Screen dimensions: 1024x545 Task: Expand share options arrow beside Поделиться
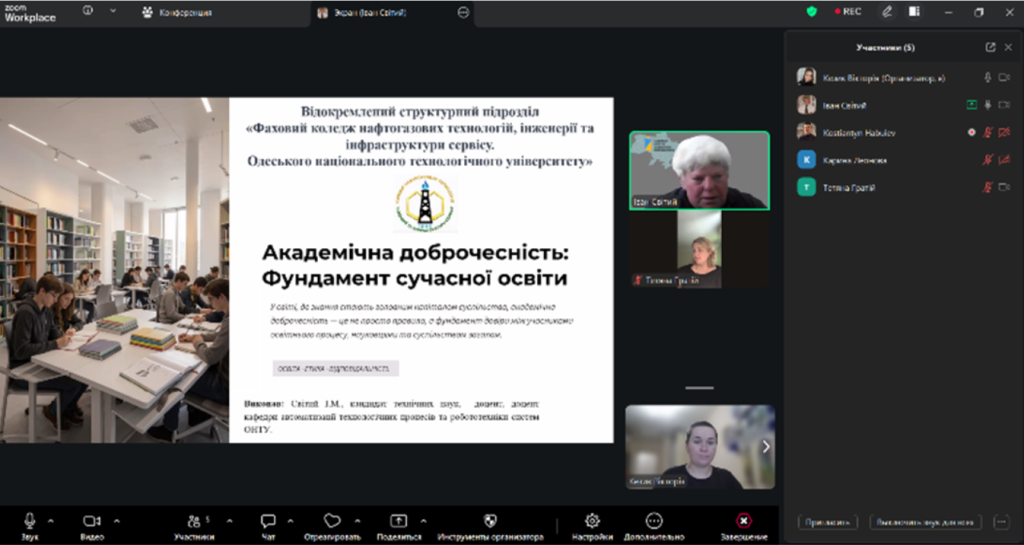point(423,521)
